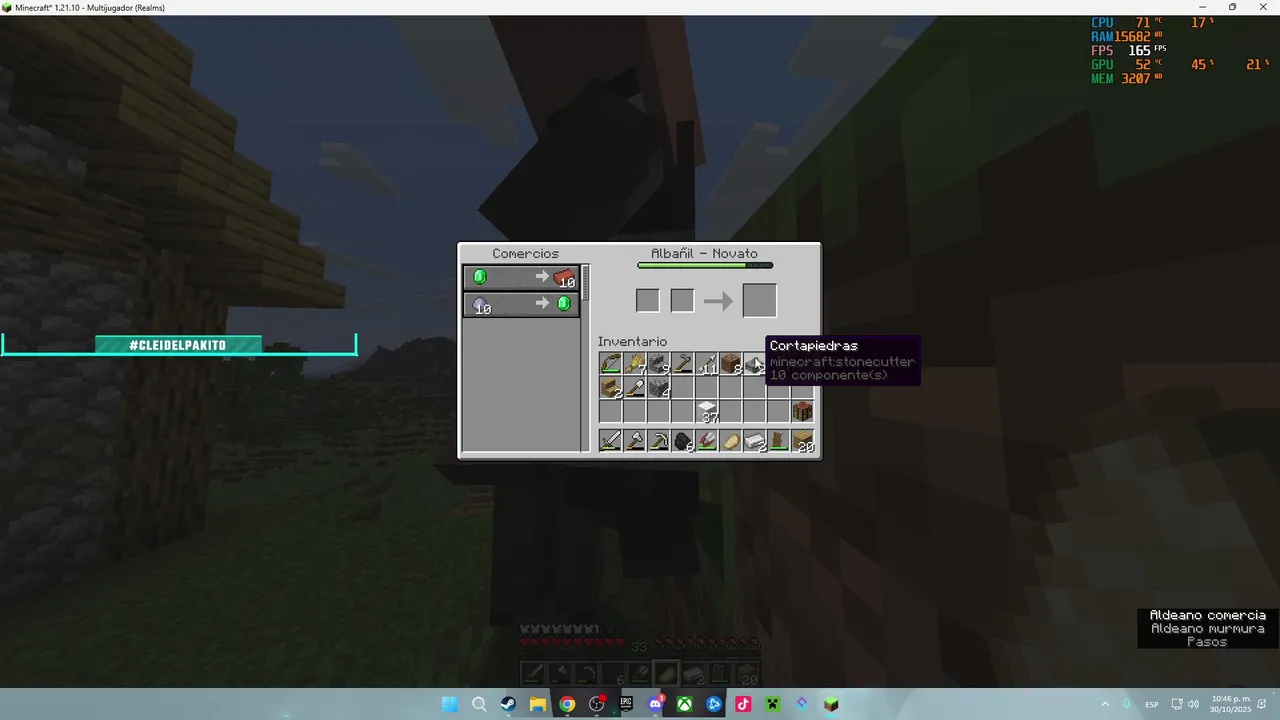Open the Windows Start menu
The height and width of the screenshot is (720, 1280).
(450, 704)
